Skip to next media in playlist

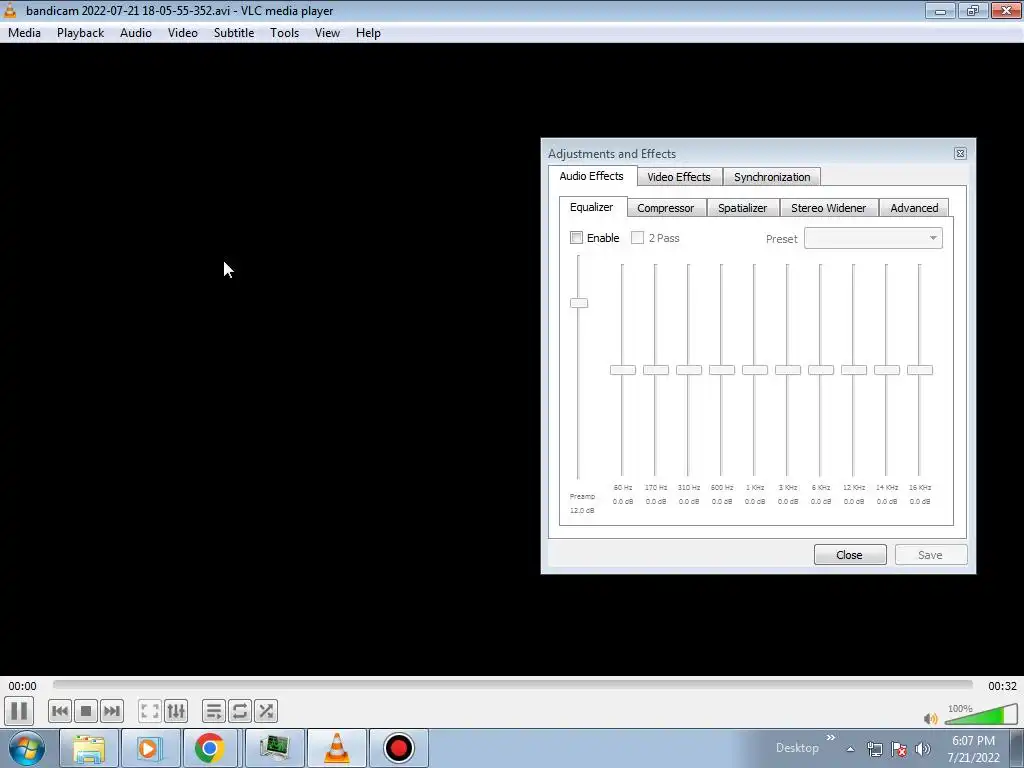(112, 711)
